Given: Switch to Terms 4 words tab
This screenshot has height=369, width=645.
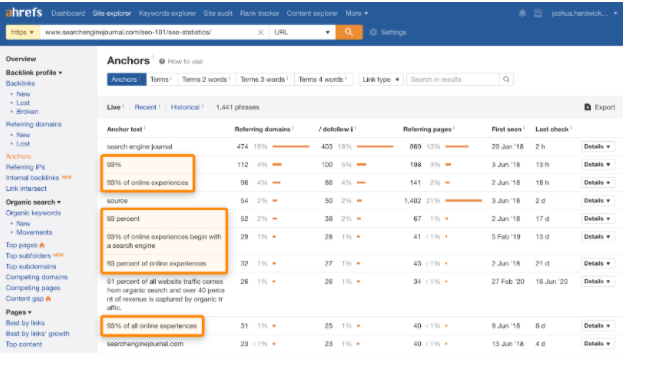Looking at the screenshot, I should click(x=323, y=79).
